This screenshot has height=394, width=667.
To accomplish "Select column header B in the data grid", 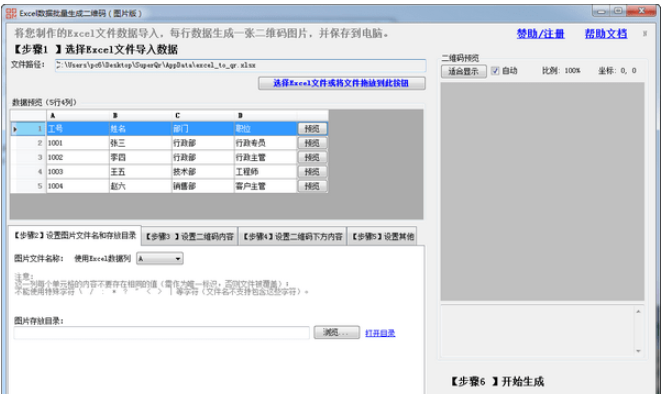I will click(140, 116).
